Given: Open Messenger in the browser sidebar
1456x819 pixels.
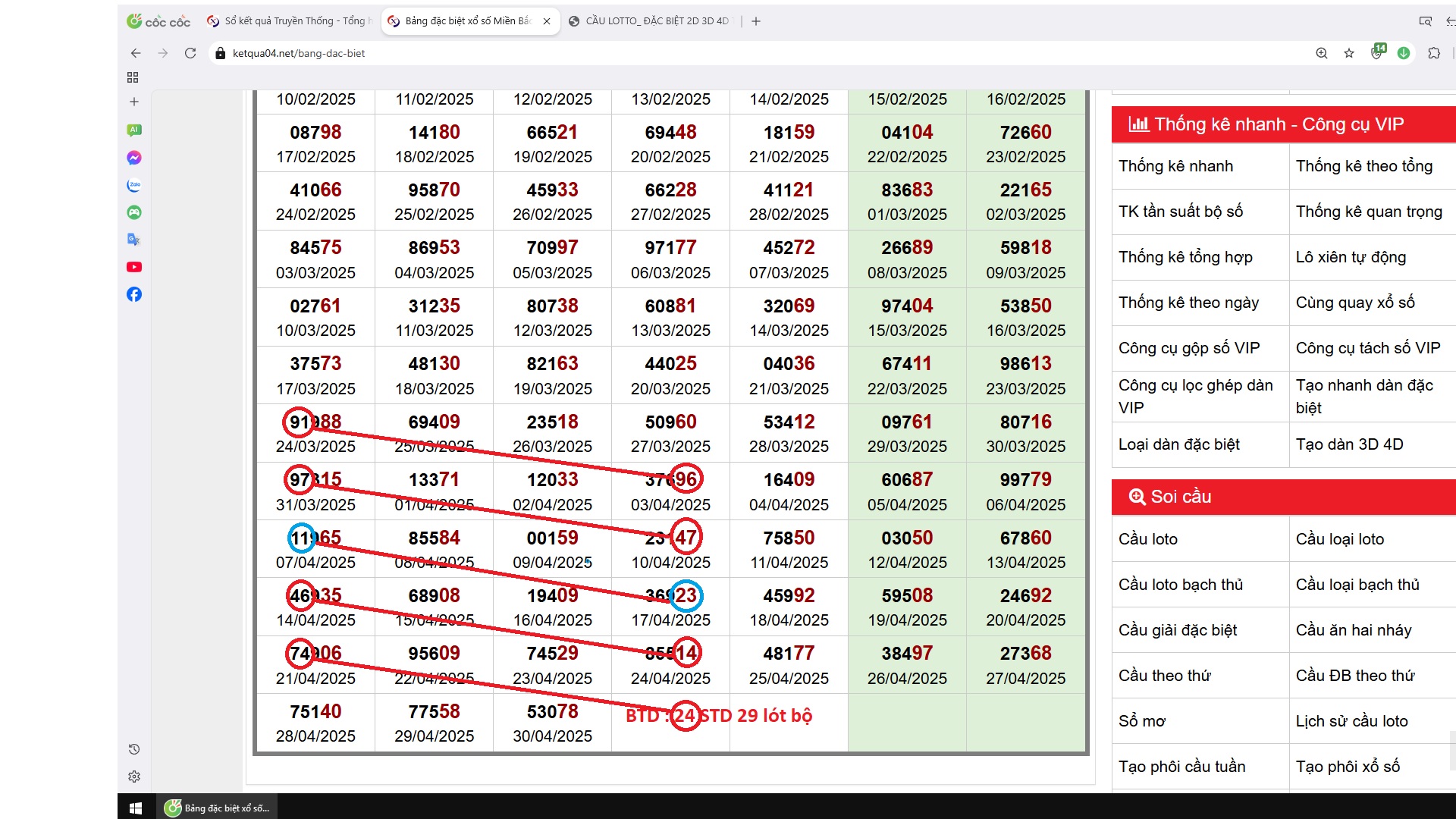Looking at the screenshot, I should (134, 158).
